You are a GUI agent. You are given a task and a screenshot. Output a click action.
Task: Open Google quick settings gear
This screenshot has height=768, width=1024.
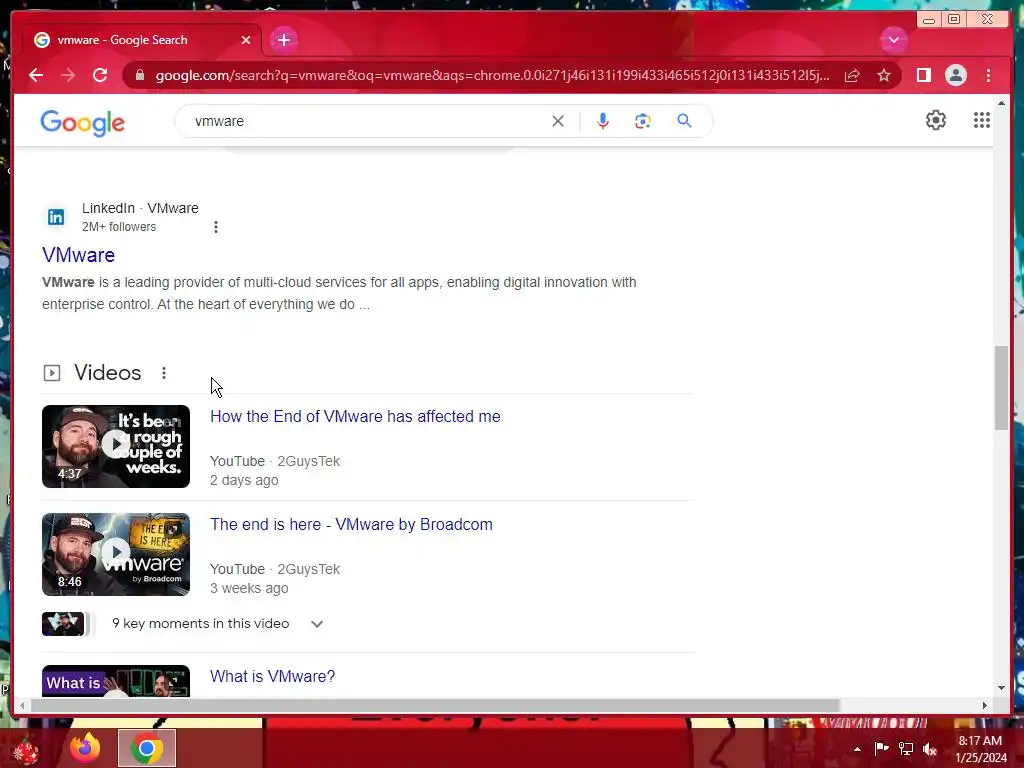[x=935, y=120]
